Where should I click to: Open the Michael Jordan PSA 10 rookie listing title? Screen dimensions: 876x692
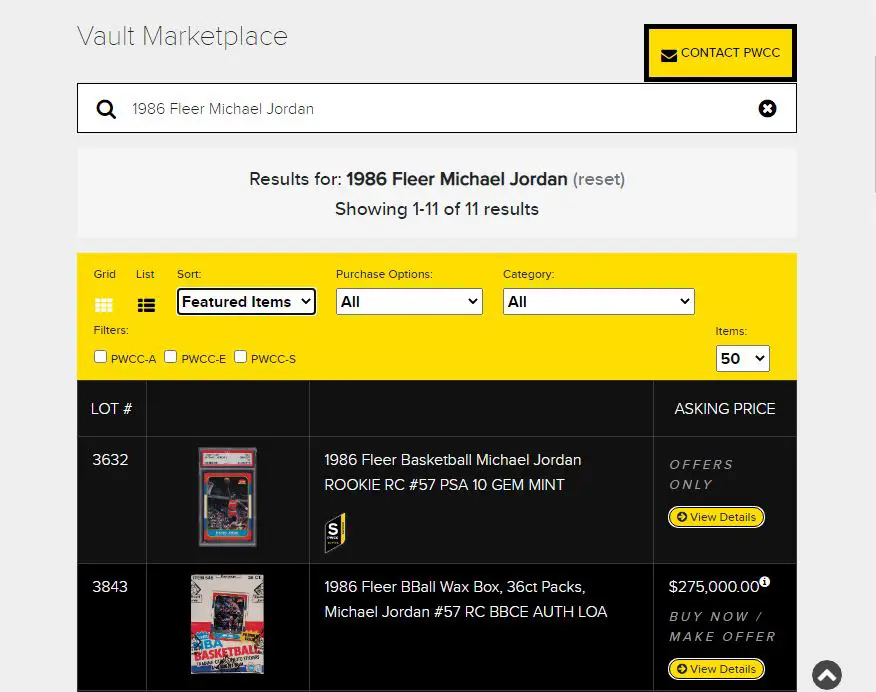[453, 473]
